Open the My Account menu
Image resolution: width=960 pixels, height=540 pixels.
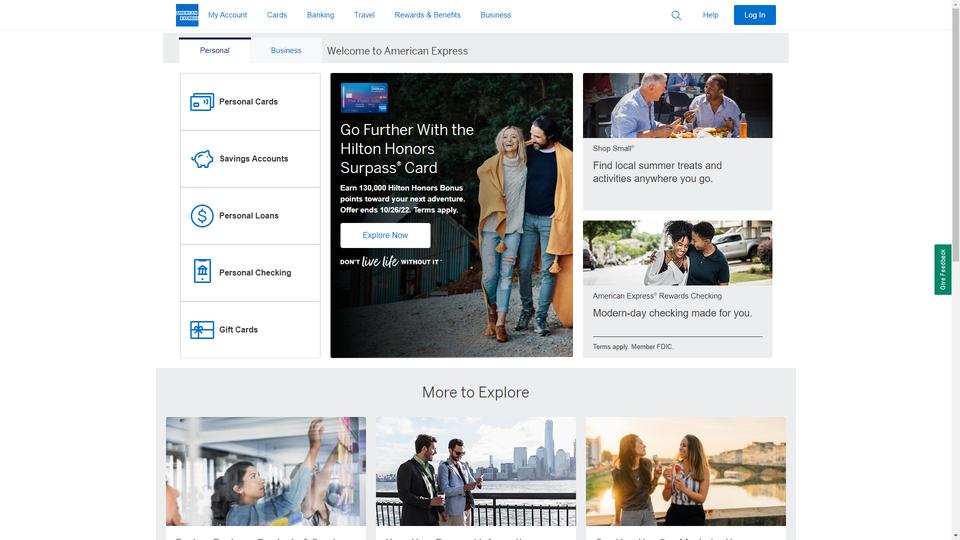(227, 15)
